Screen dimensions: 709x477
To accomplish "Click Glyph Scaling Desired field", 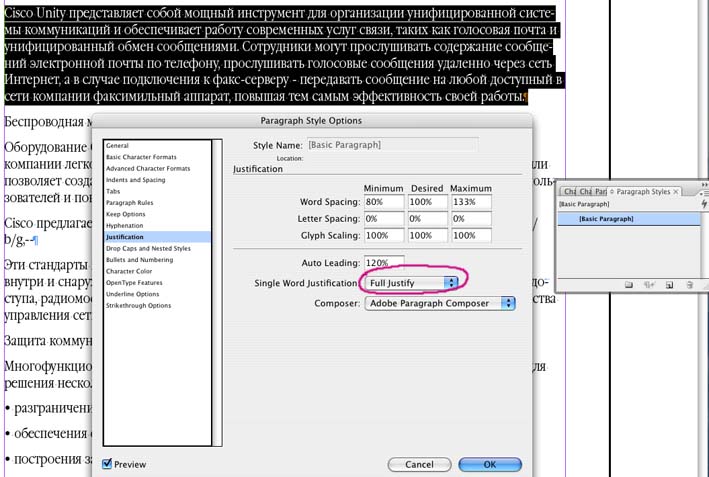I will [428, 236].
